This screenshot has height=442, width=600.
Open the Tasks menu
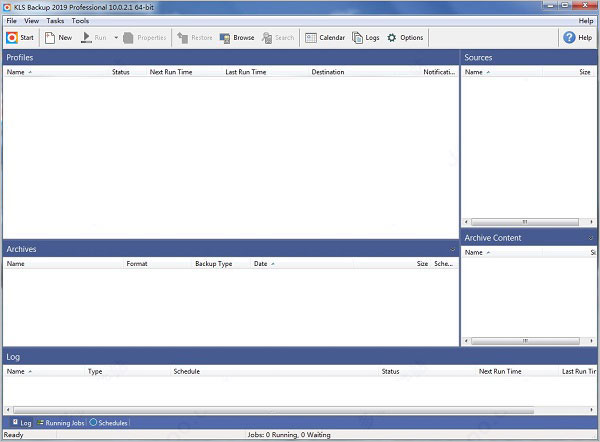(55, 21)
